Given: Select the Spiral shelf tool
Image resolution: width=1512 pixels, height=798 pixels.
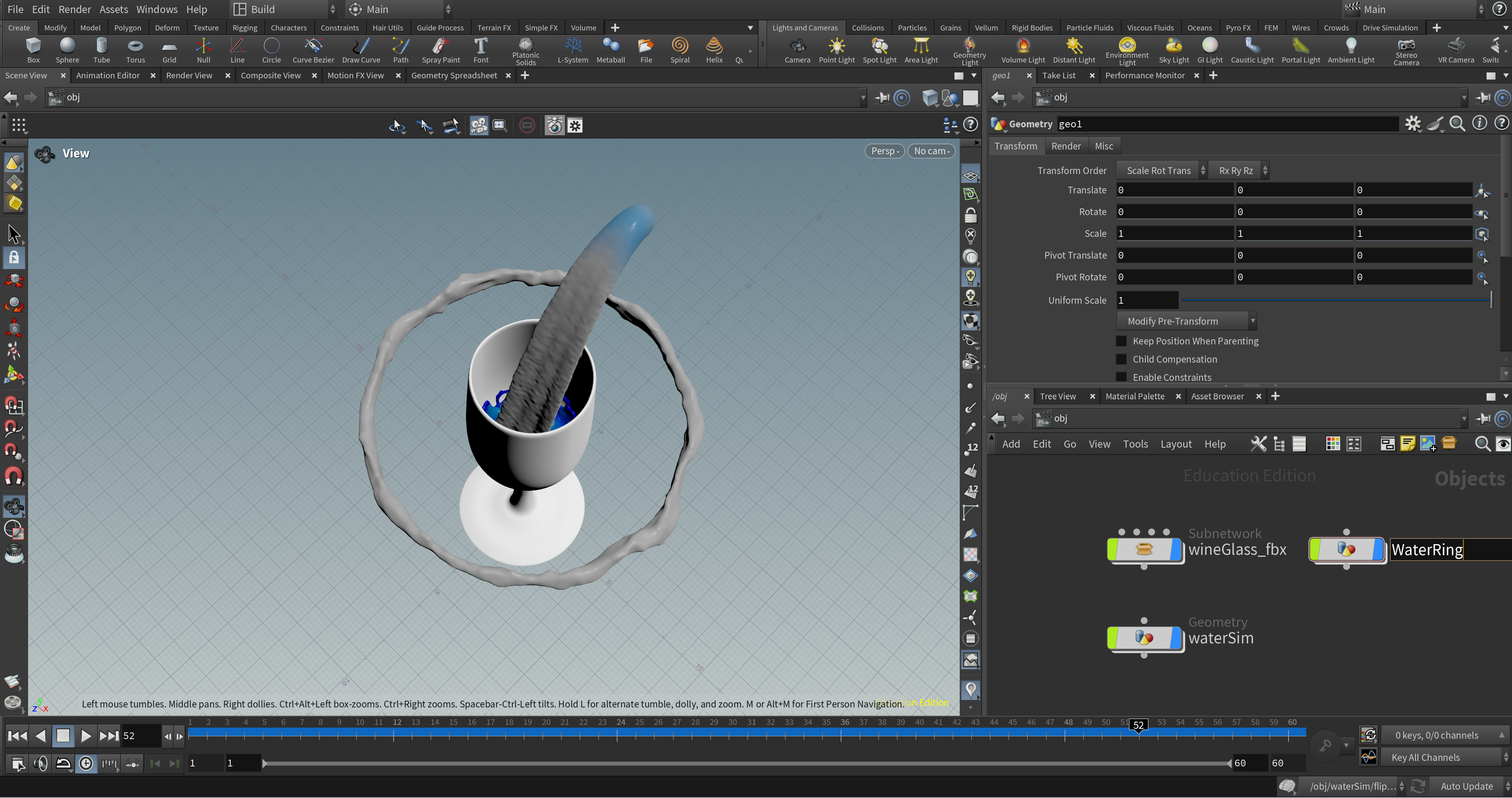Looking at the screenshot, I should 680,51.
